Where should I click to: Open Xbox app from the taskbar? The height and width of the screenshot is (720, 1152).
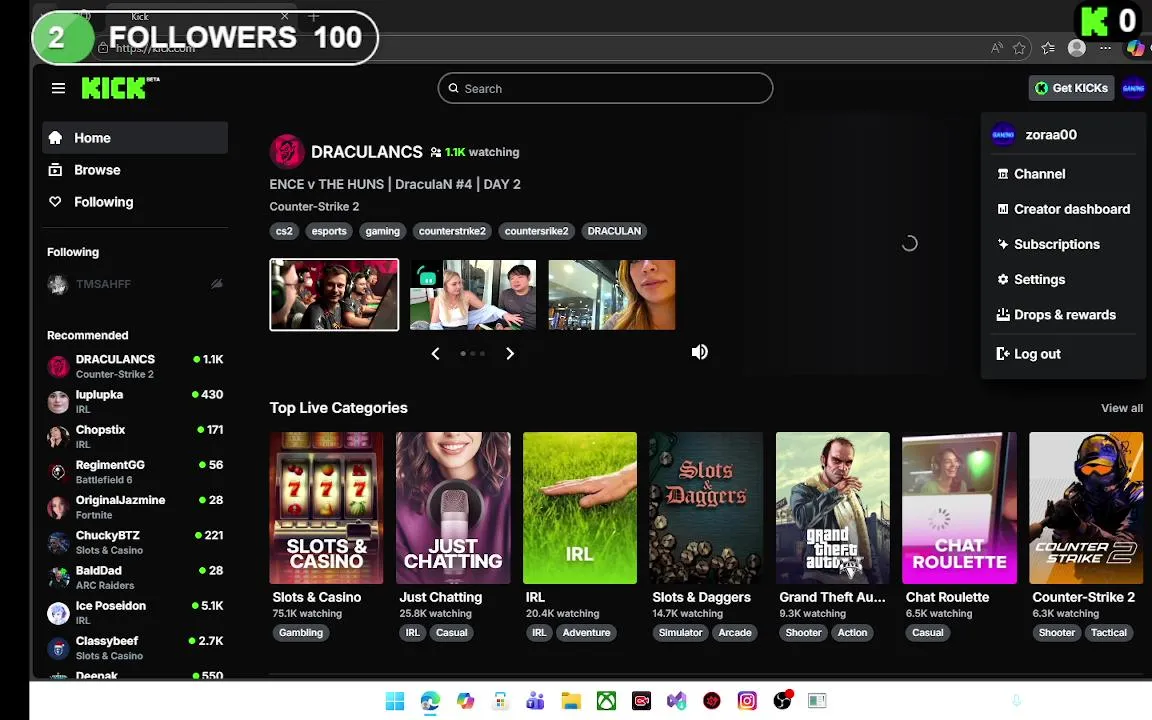606,701
